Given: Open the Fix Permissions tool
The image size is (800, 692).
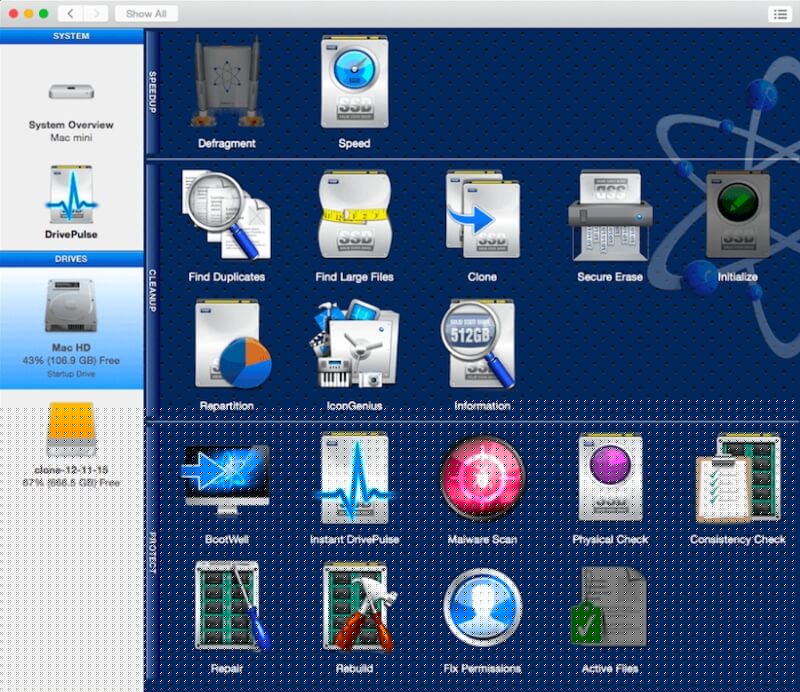Looking at the screenshot, I should coord(483,608).
